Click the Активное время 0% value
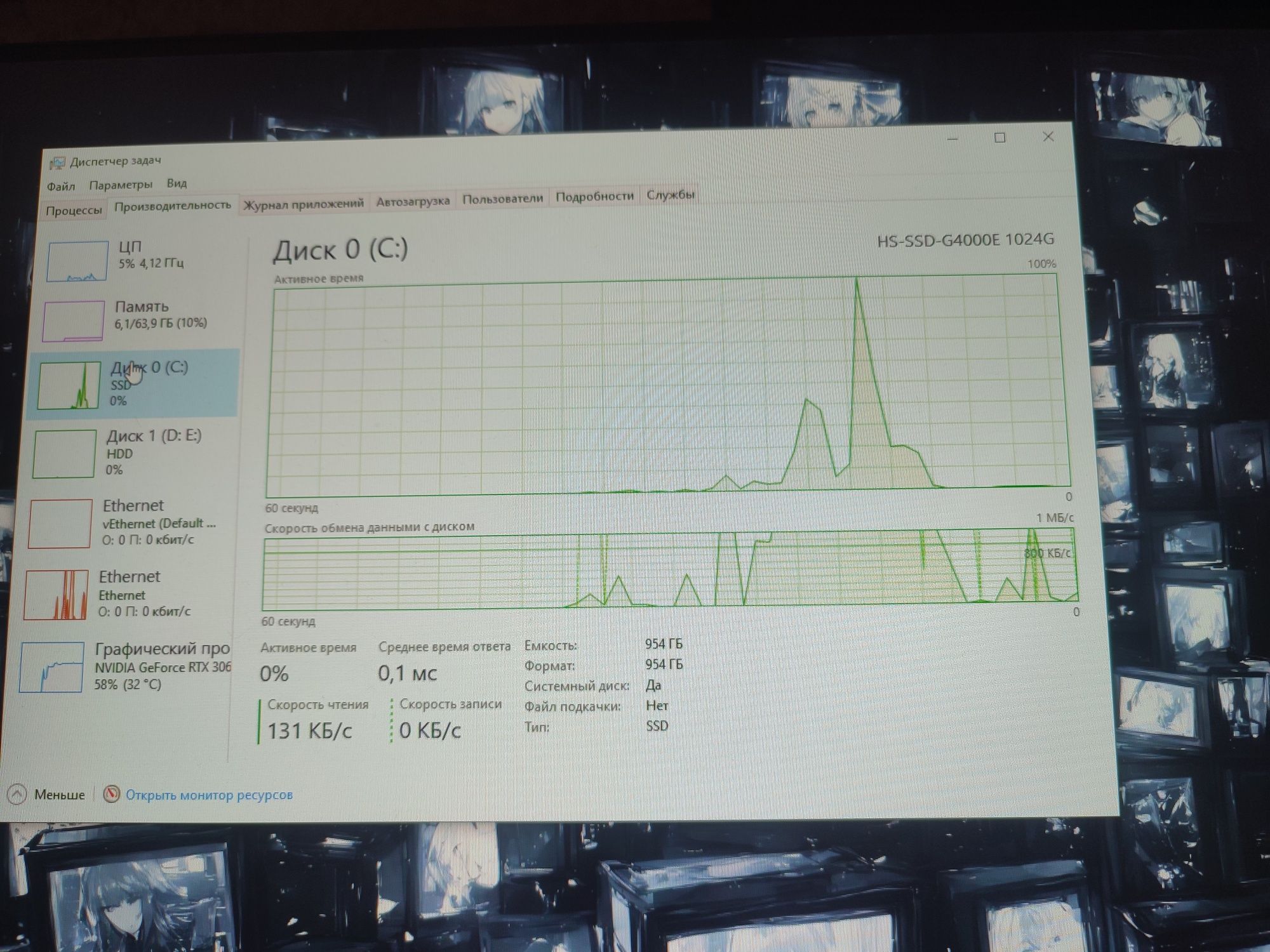 274,673
